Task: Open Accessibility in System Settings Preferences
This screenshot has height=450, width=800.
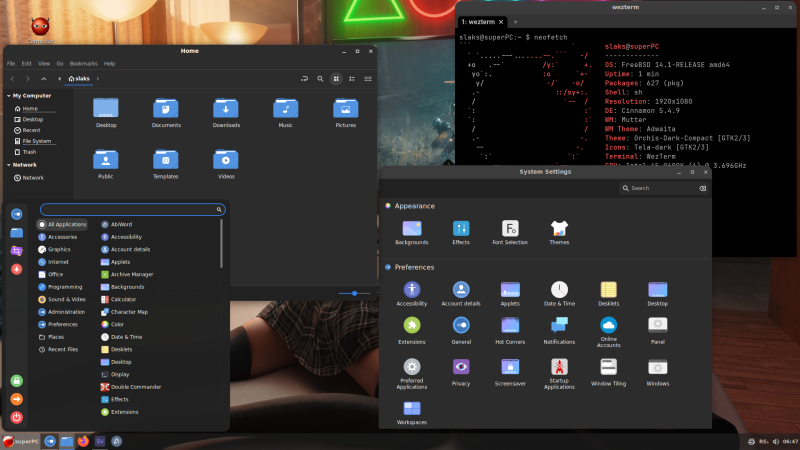Action: [412, 294]
